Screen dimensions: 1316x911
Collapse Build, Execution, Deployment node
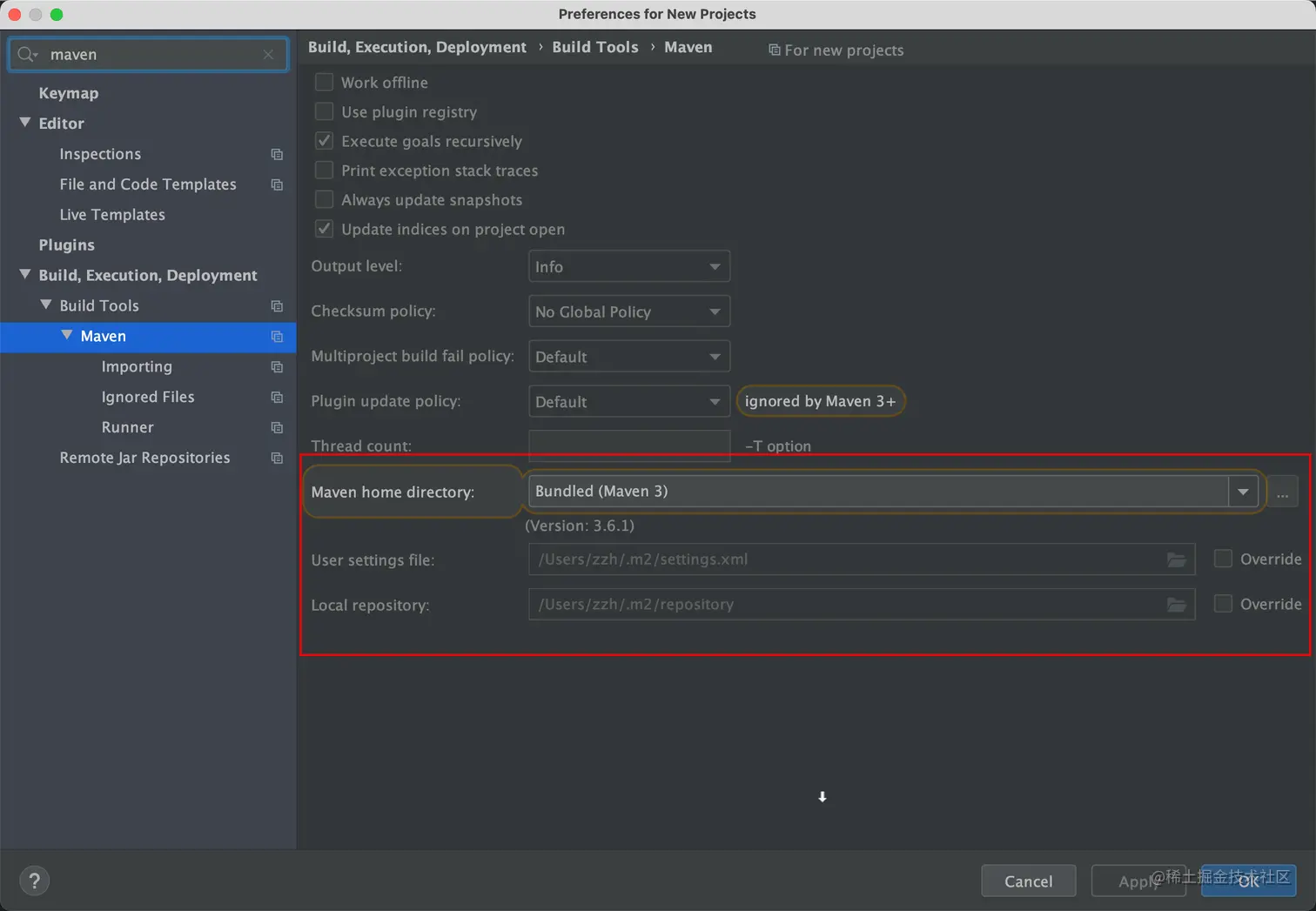(25, 274)
